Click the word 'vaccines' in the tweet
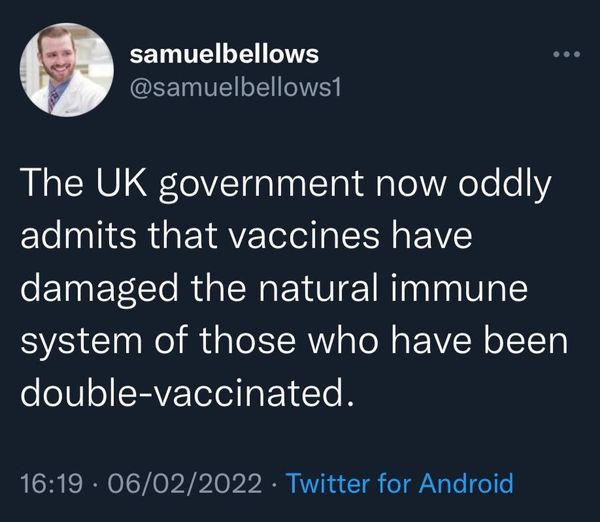 coord(304,237)
